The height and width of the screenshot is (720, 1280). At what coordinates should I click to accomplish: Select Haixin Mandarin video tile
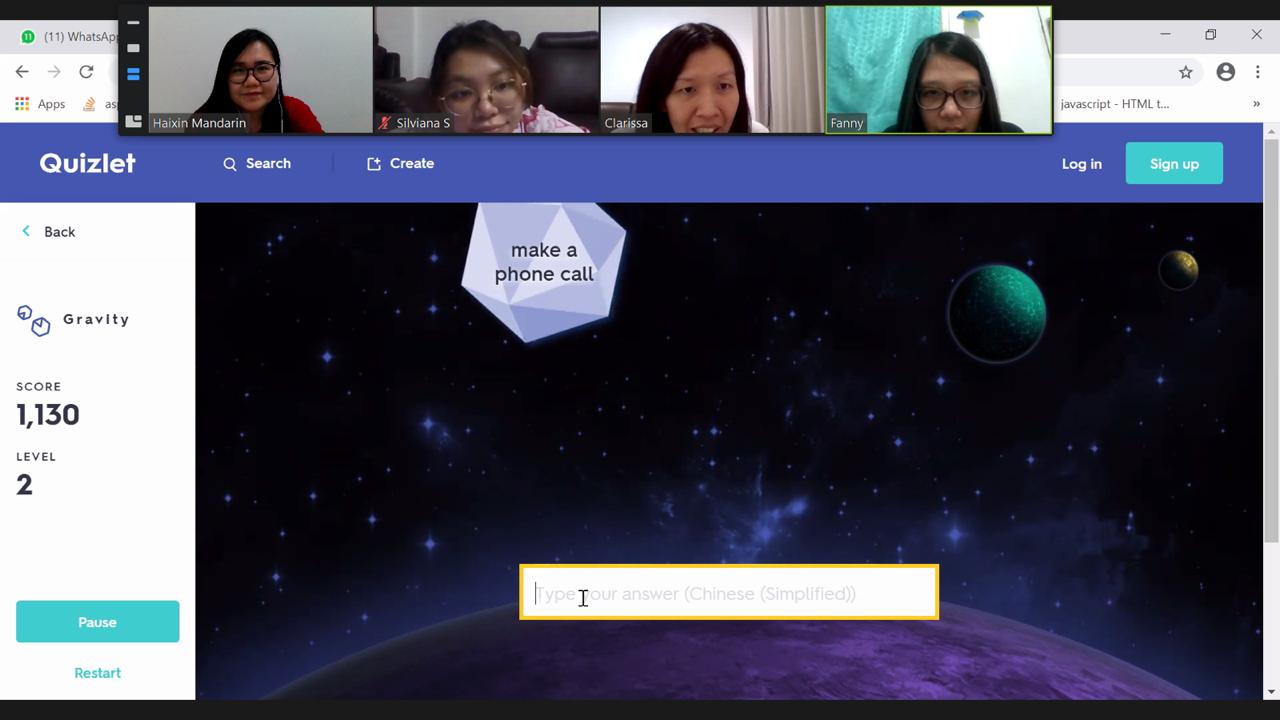click(260, 70)
